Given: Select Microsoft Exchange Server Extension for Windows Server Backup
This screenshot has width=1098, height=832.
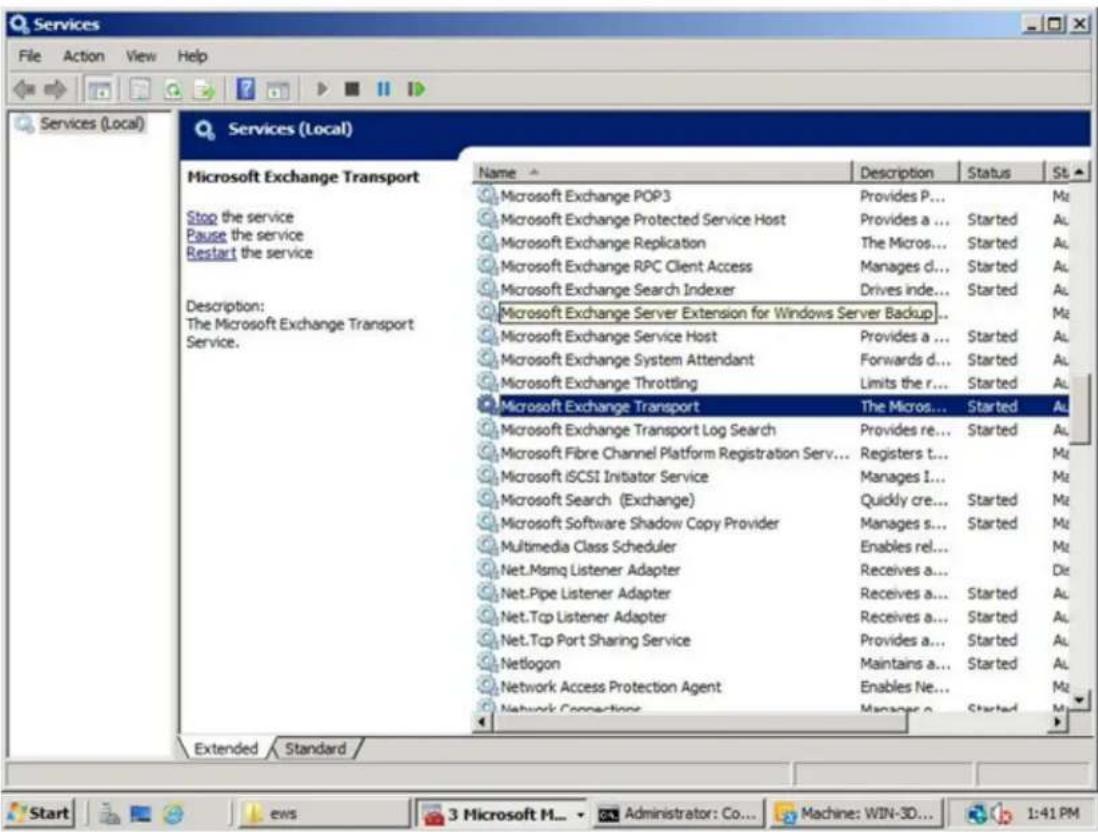Looking at the screenshot, I should click(x=772, y=312).
